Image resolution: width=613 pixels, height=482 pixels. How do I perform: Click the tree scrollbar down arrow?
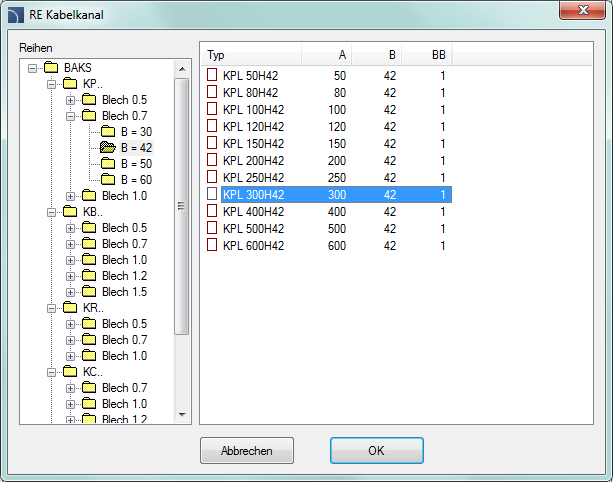182,414
